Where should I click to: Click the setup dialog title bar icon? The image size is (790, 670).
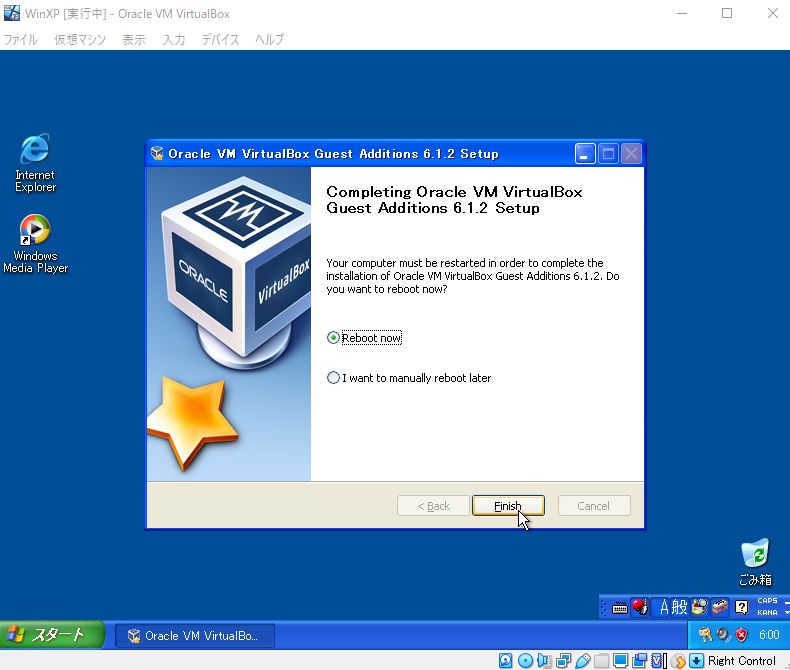click(x=157, y=153)
